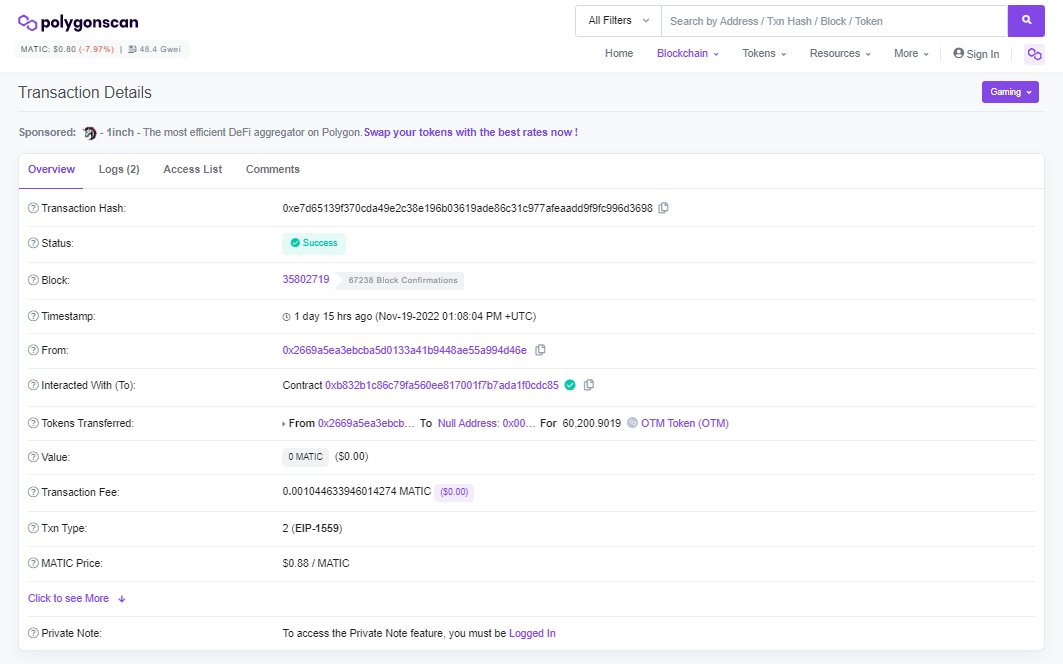Open the Logs (2) tab
This screenshot has width=1063, height=664.
pos(119,170)
